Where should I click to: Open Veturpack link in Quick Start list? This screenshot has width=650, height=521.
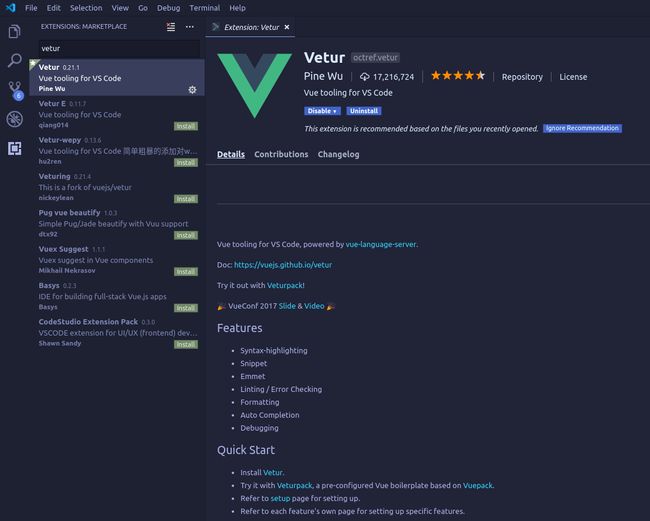[x=294, y=485]
